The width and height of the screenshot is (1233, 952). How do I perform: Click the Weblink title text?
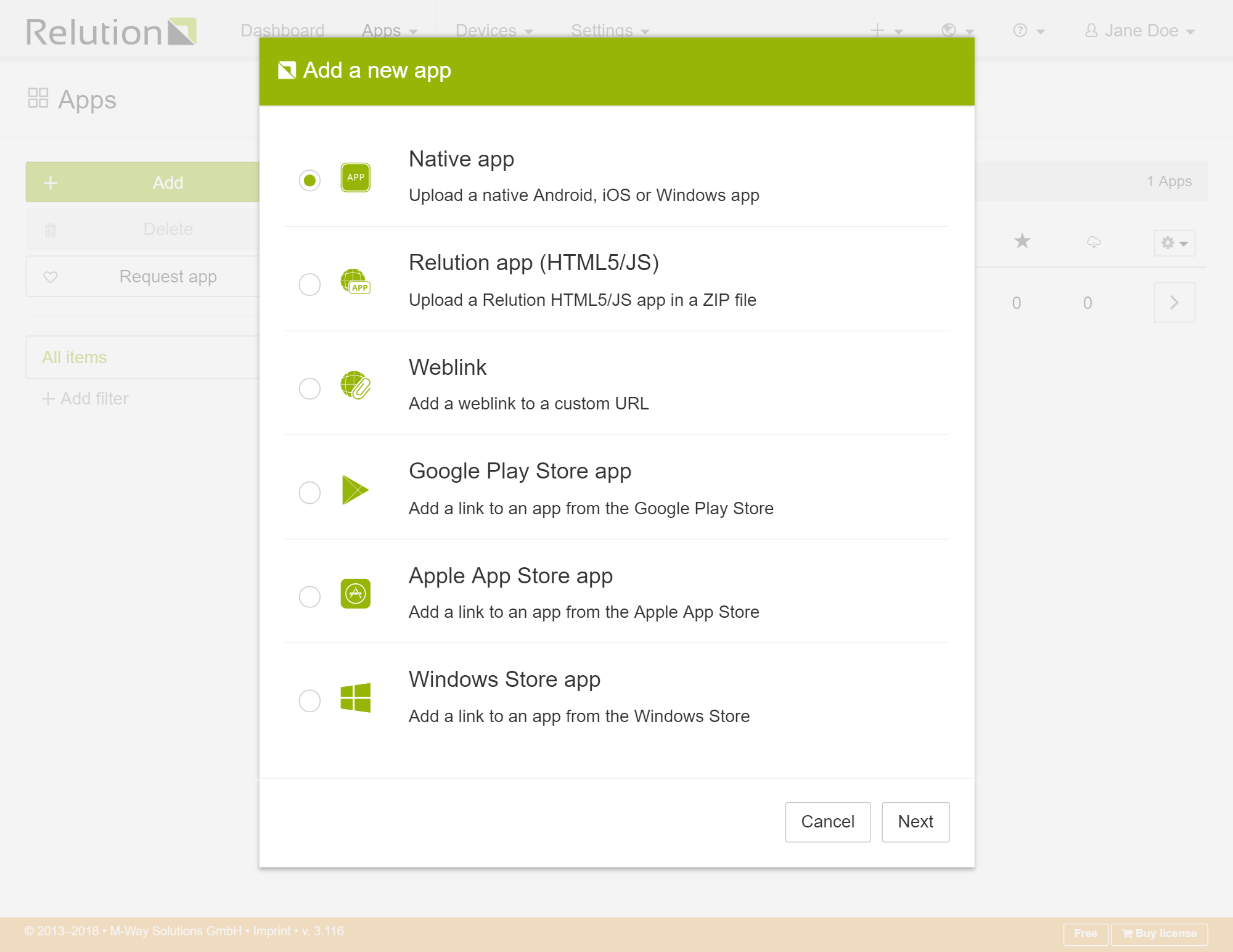(x=448, y=367)
